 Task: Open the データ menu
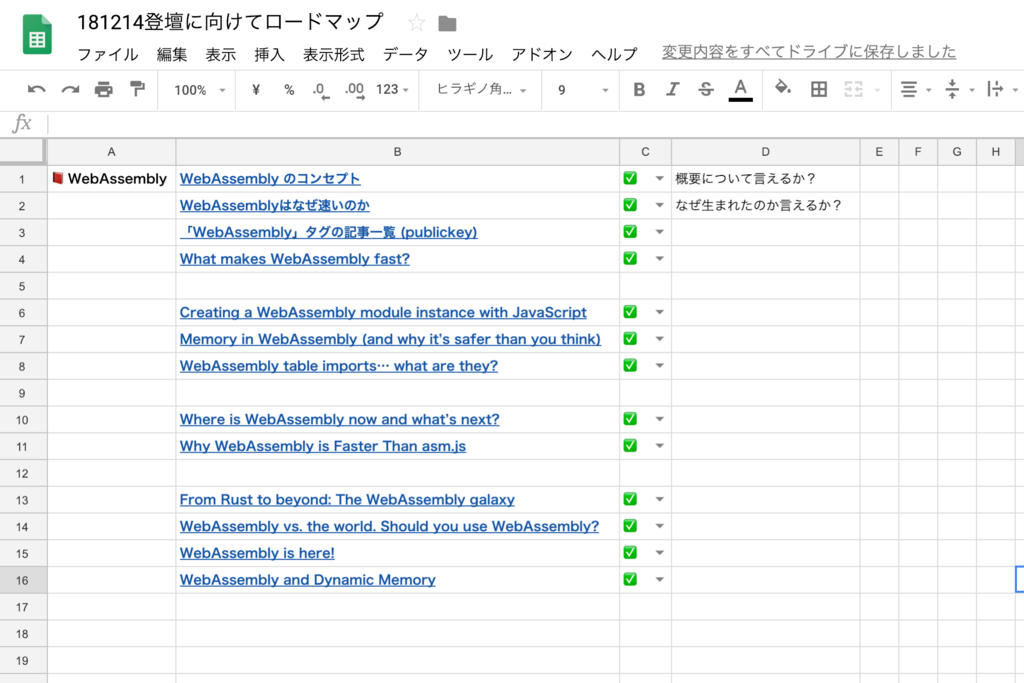point(405,54)
